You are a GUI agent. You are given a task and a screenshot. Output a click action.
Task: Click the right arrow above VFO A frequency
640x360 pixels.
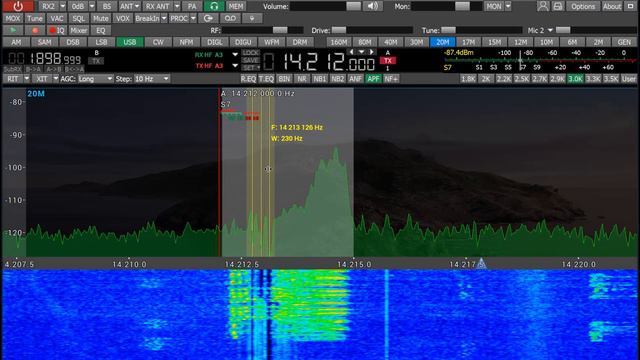point(371,52)
